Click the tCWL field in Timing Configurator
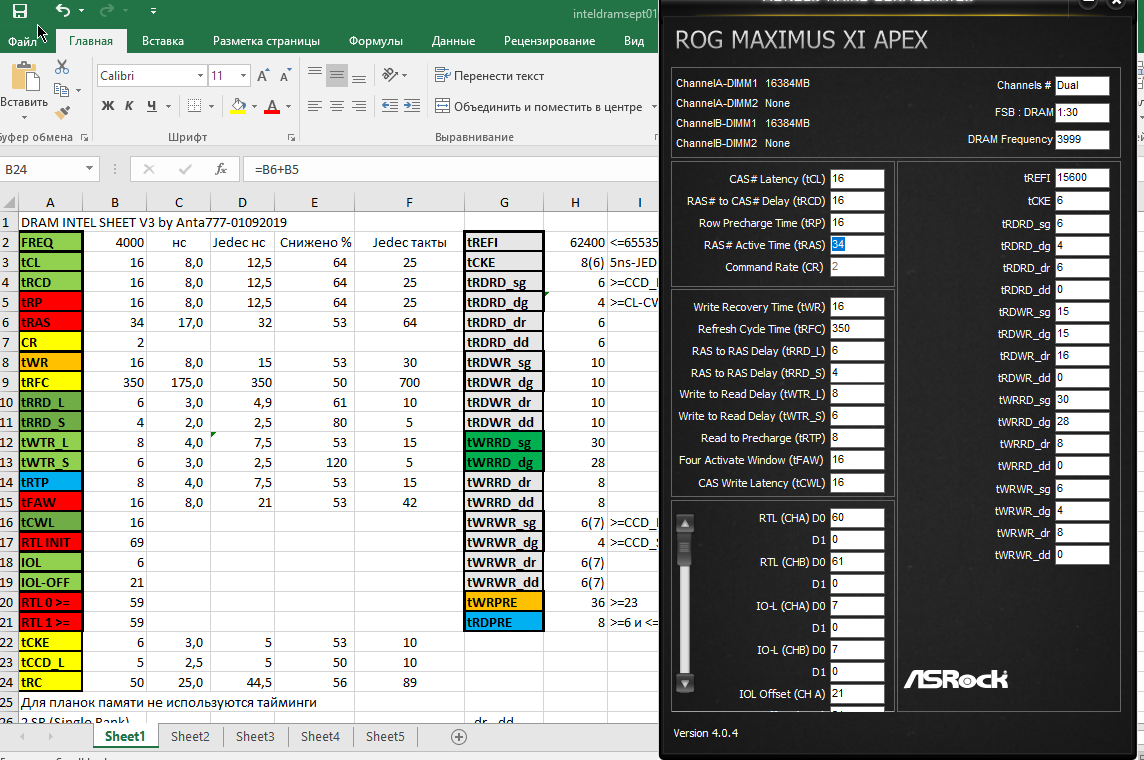 pos(857,483)
